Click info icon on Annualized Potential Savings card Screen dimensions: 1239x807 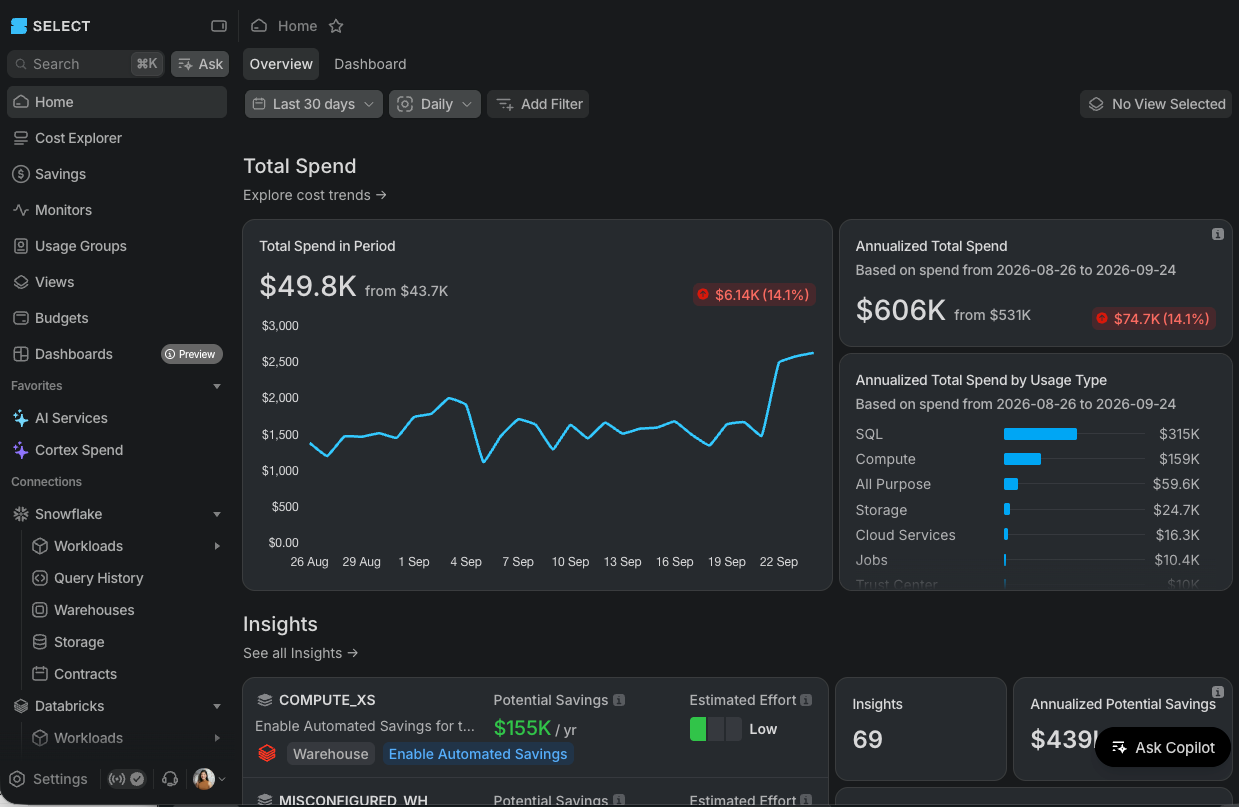[1217, 692]
